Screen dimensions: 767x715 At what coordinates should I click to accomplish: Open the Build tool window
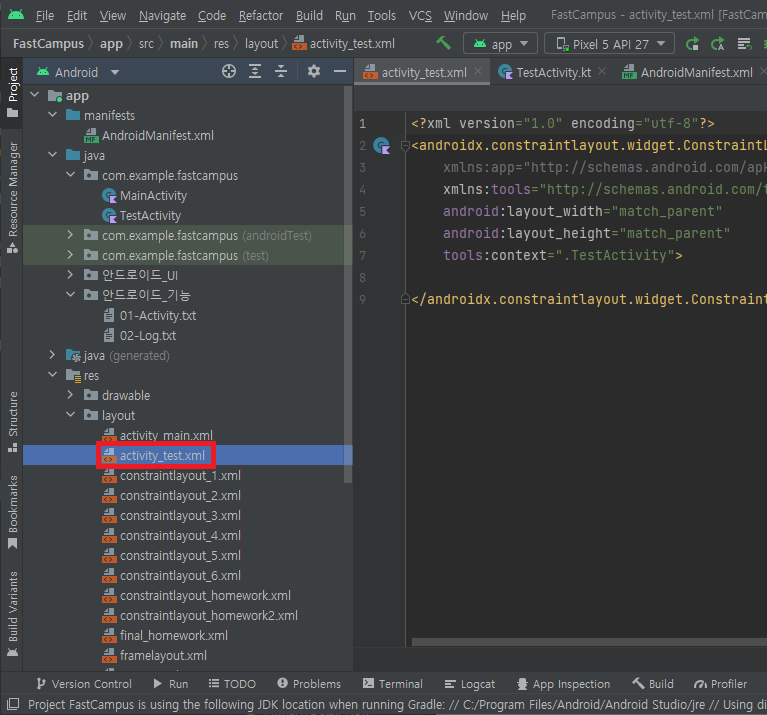coord(653,684)
